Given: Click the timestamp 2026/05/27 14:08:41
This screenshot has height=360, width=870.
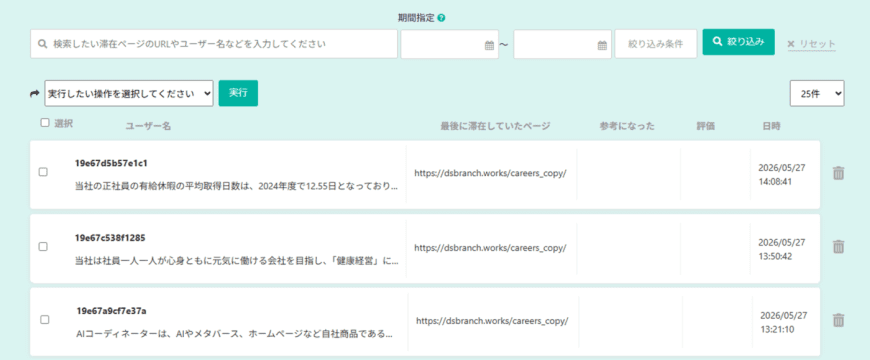Looking at the screenshot, I should tap(782, 174).
